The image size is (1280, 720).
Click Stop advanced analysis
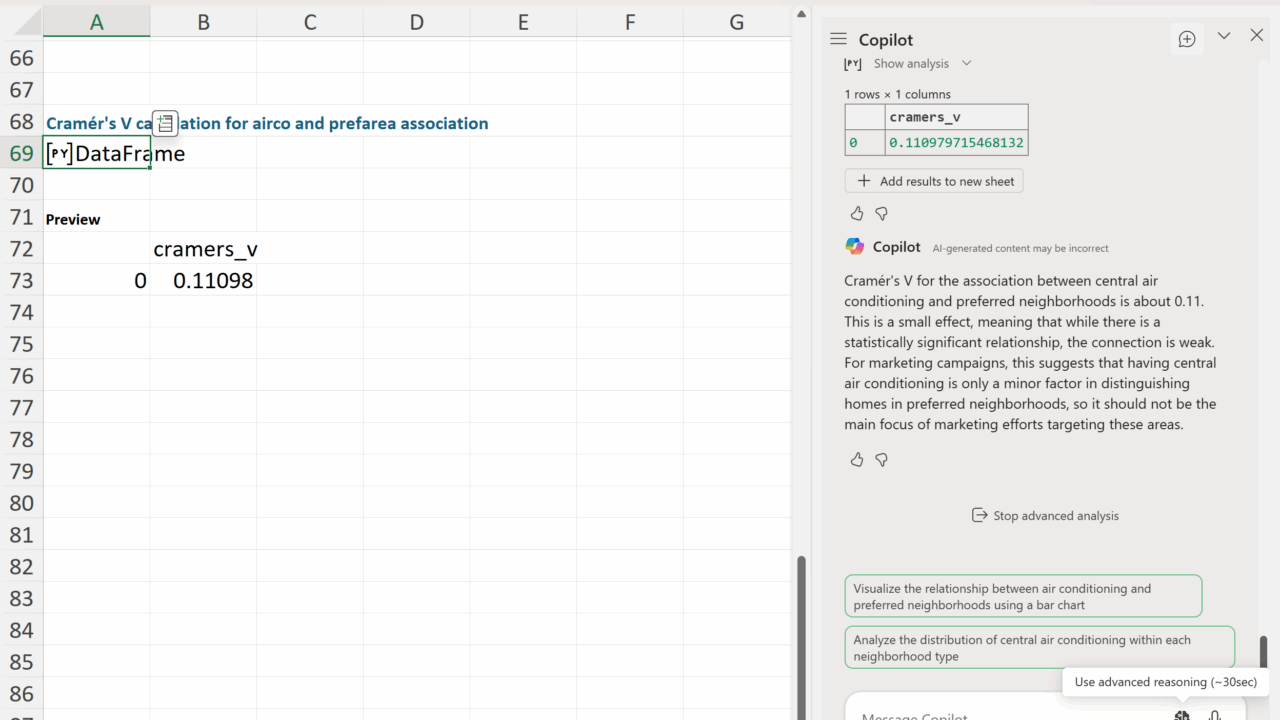click(1045, 516)
